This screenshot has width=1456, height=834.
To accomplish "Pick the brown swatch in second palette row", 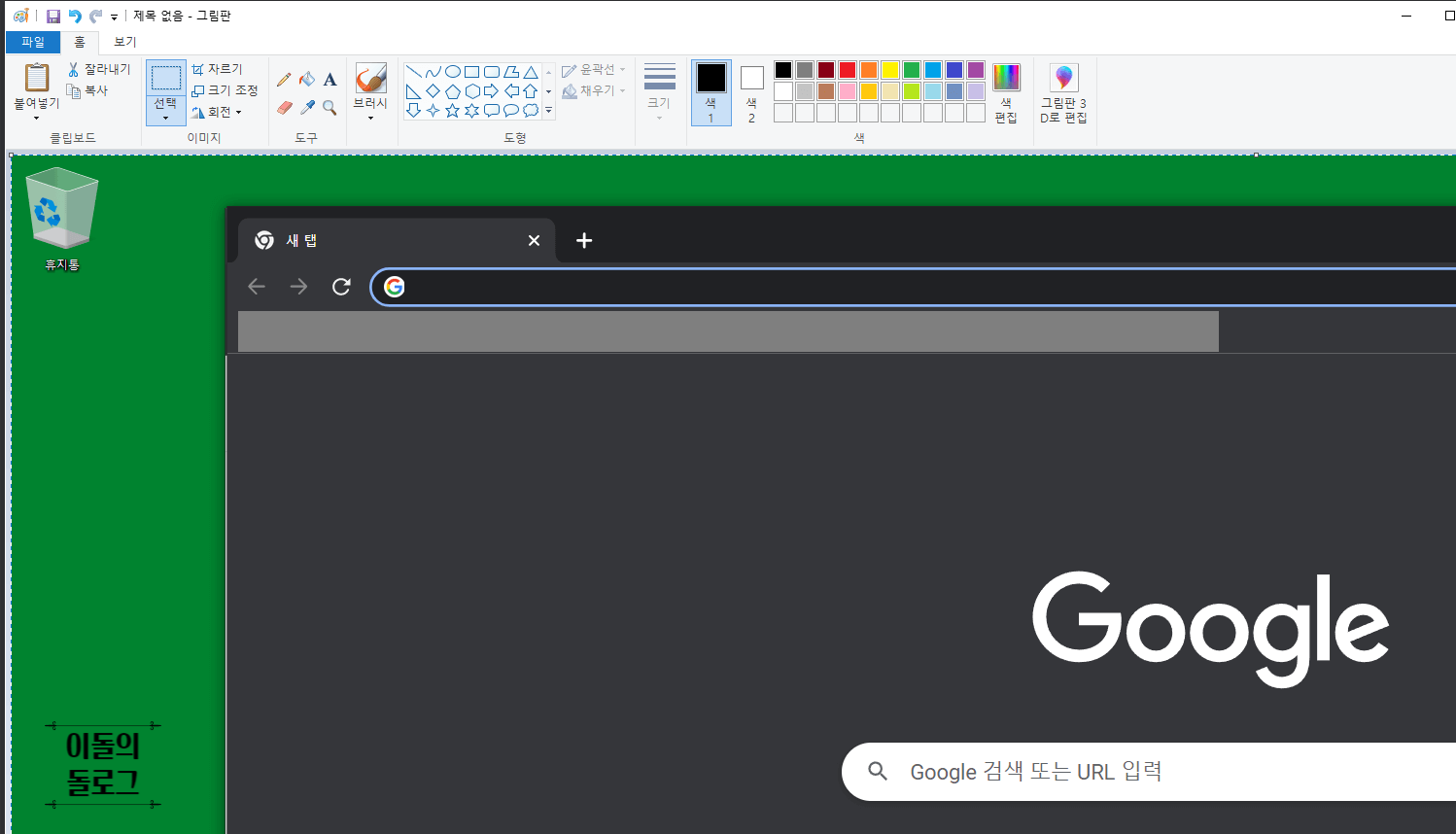I will [826, 91].
